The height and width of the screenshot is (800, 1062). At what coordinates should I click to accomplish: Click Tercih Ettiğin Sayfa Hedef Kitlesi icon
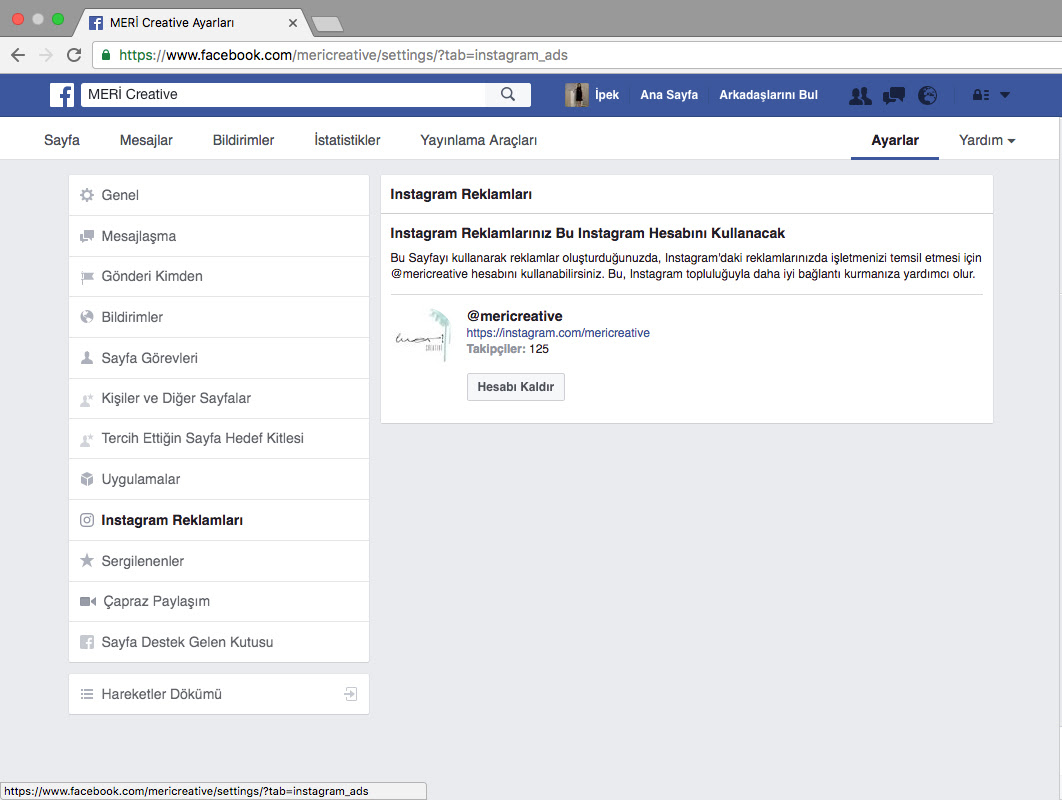(x=87, y=439)
